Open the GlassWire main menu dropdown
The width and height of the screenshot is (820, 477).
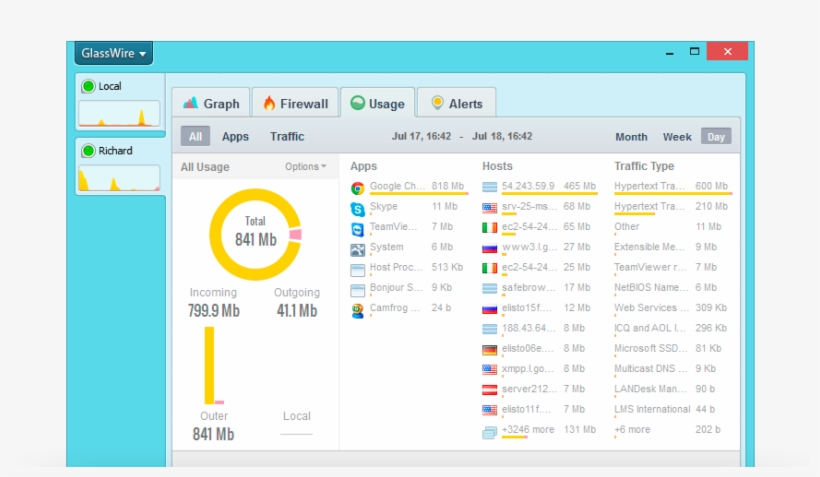point(113,53)
